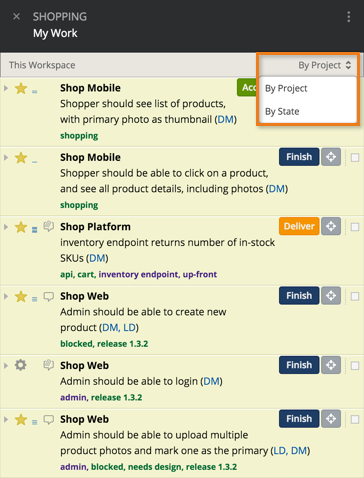Open comment bubble on upload photos story
Image resolution: width=364 pixels, height=478 pixels.
point(49,420)
